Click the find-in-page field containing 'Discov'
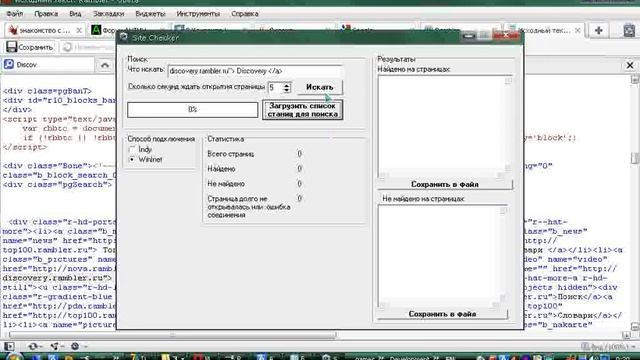The height and width of the screenshot is (360, 640). 49,65
